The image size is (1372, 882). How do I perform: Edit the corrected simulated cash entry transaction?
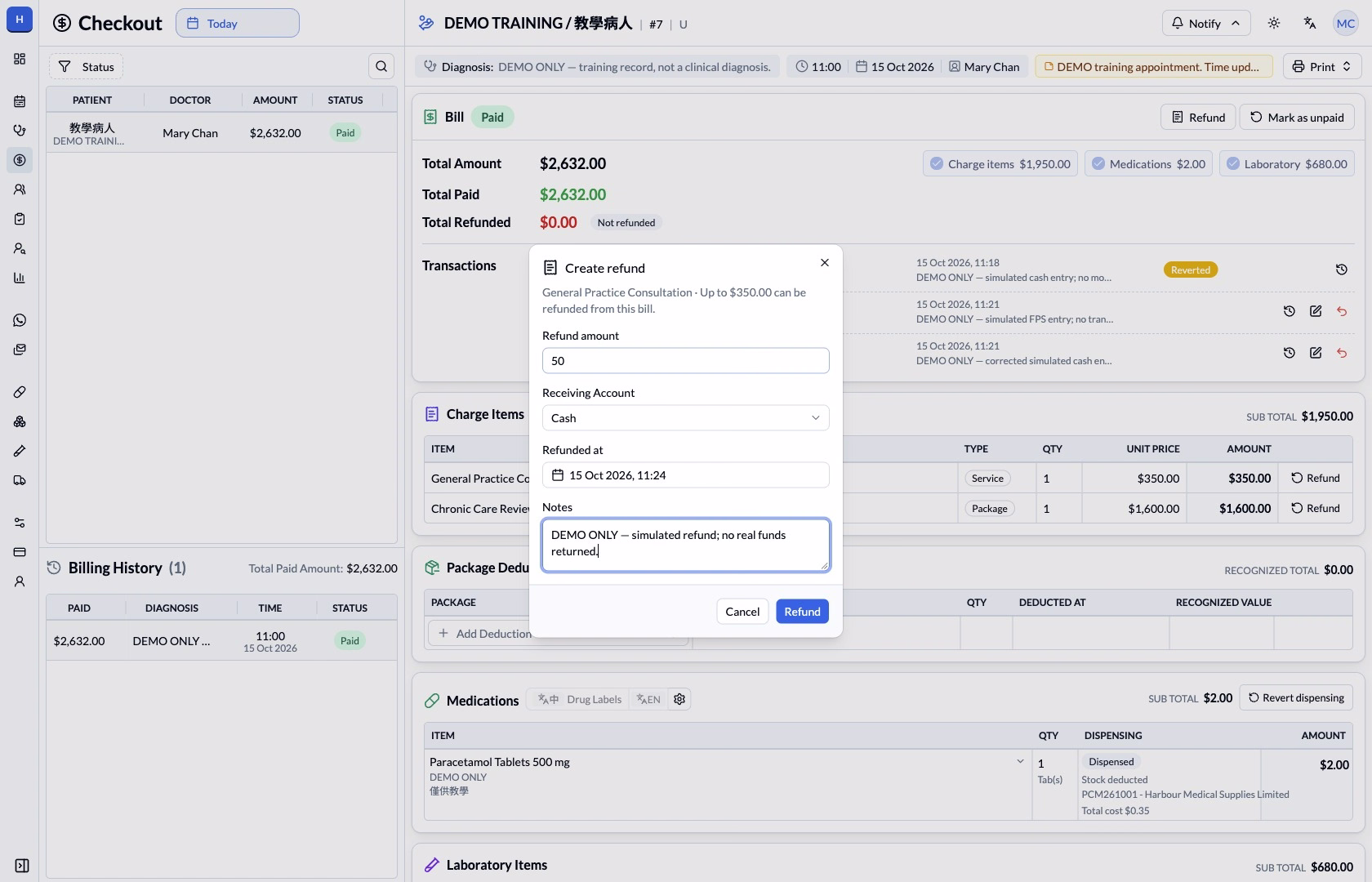[x=1316, y=353]
